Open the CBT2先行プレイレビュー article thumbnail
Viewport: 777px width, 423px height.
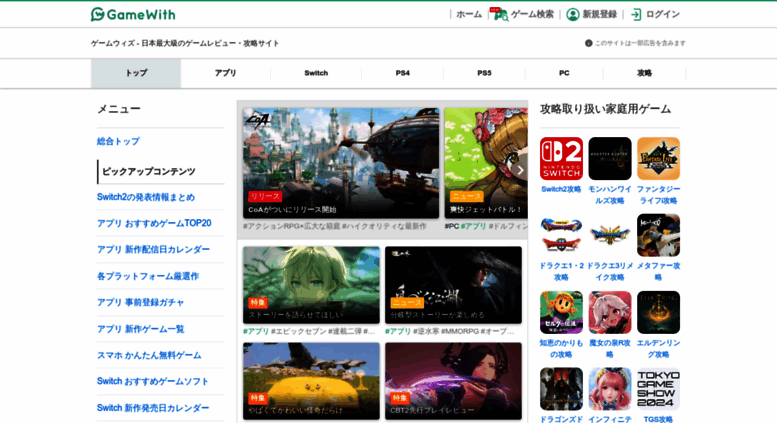453,381
